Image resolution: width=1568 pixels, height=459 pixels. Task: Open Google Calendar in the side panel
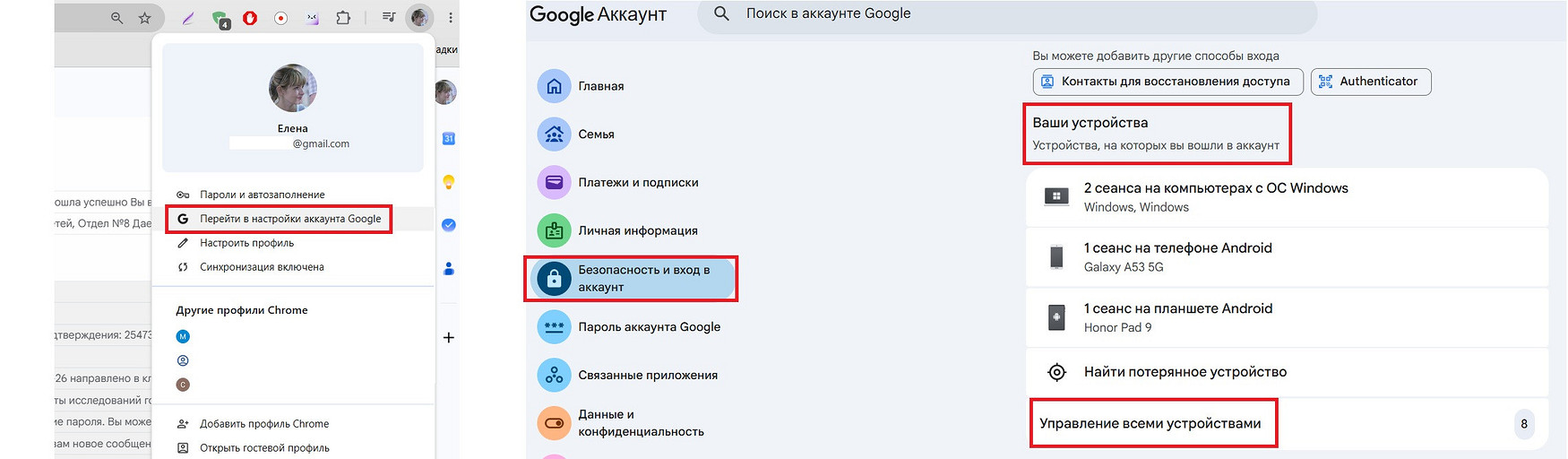tap(449, 138)
